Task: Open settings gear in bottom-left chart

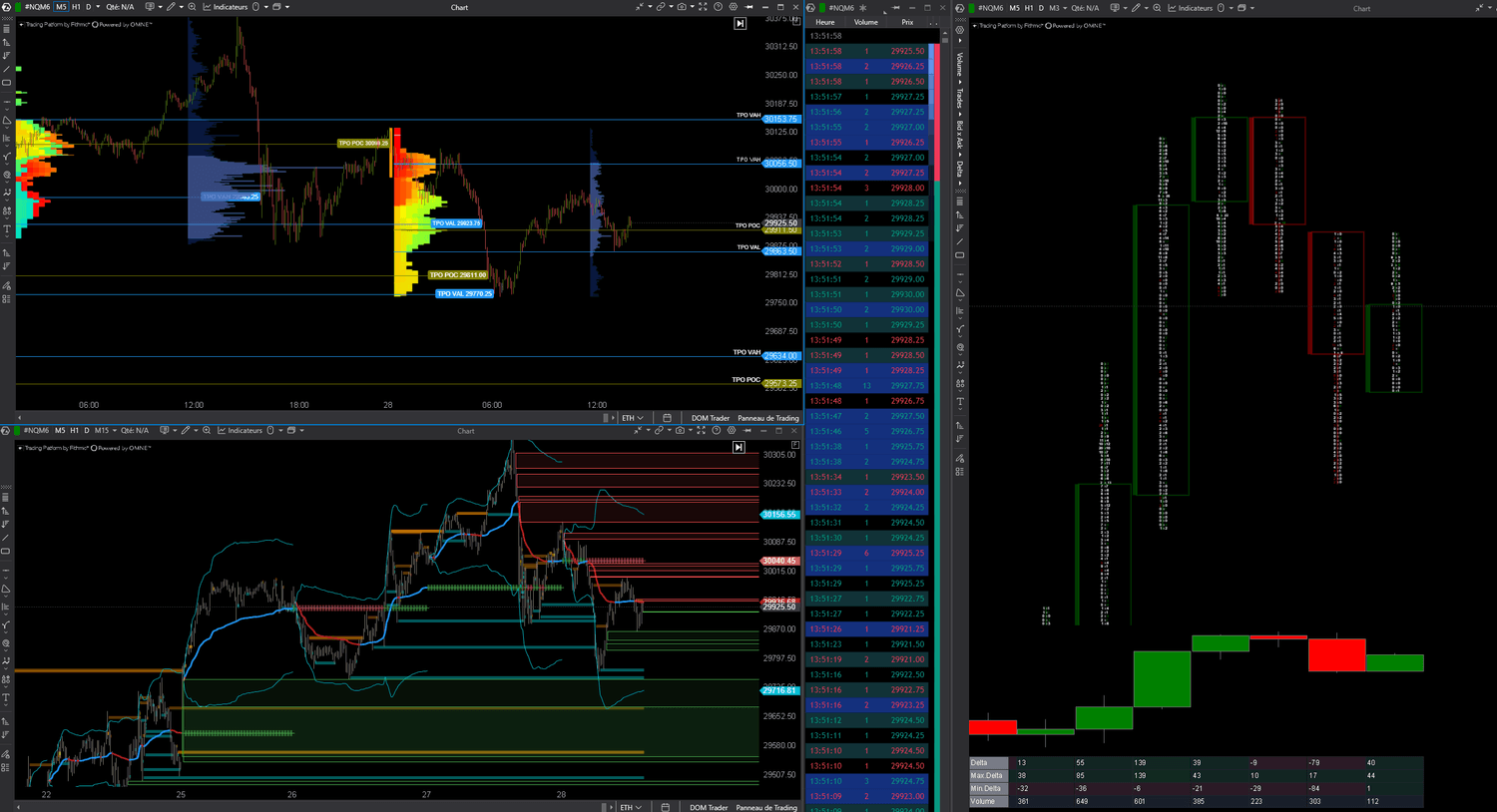Action: pos(732,431)
